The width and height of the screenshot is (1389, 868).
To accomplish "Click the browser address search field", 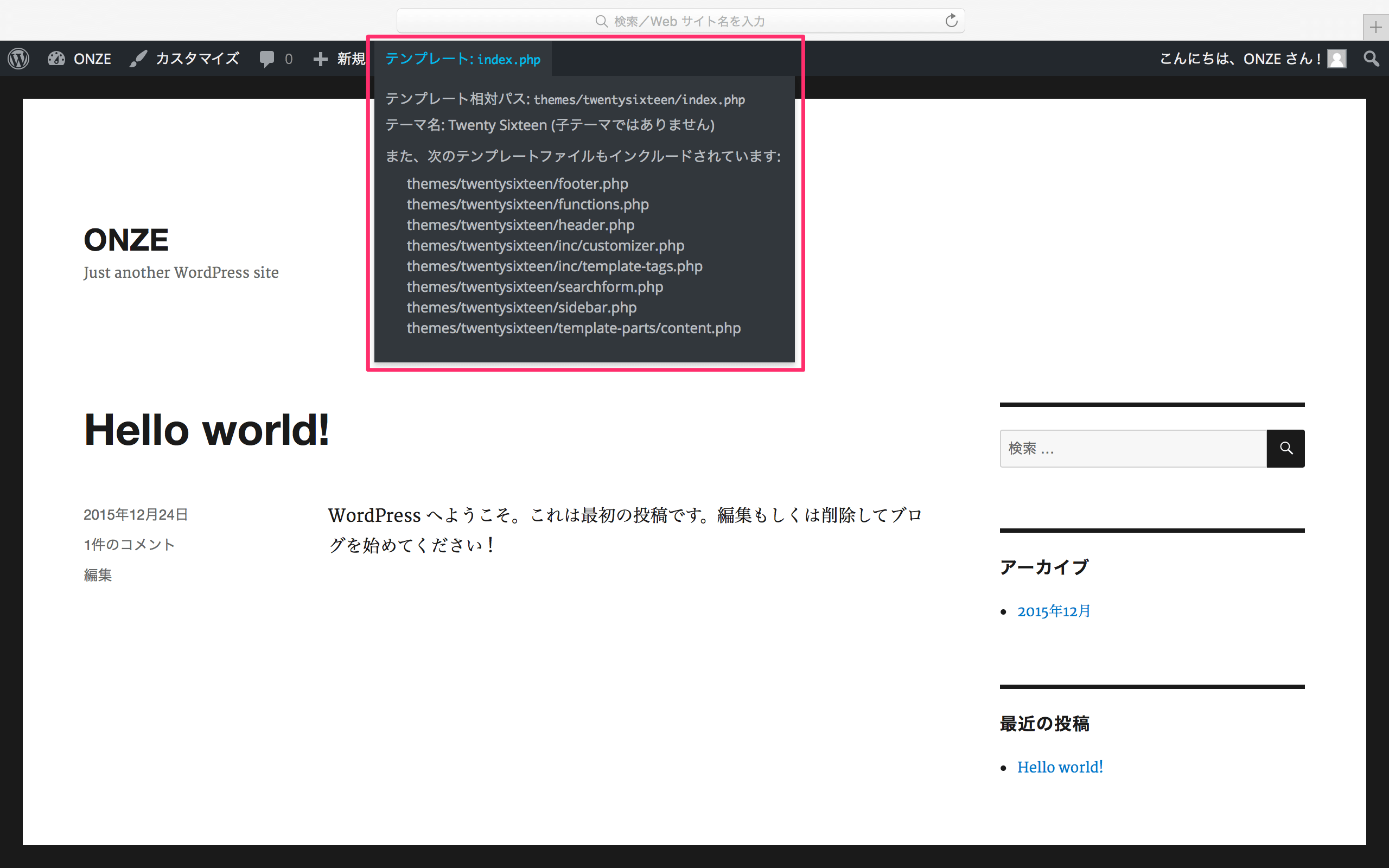I will point(681,21).
